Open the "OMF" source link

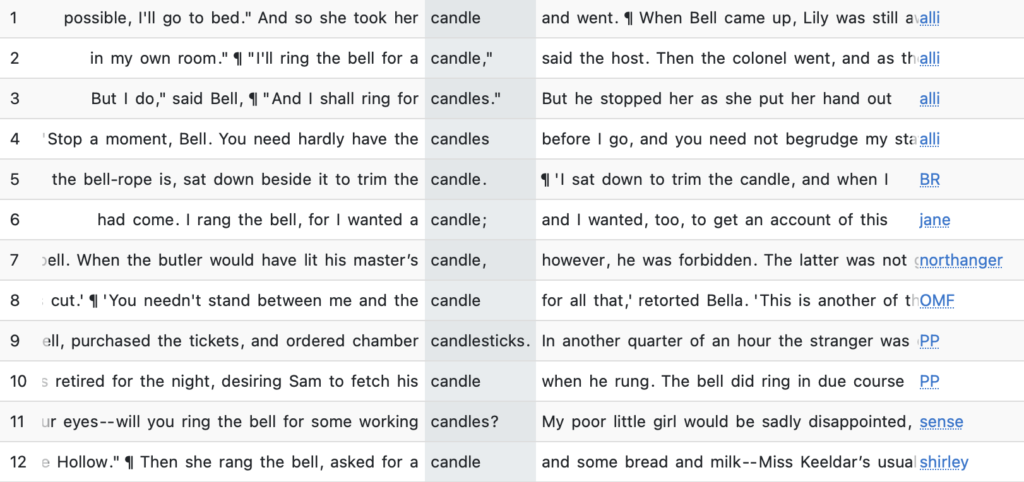click(937, 300)
